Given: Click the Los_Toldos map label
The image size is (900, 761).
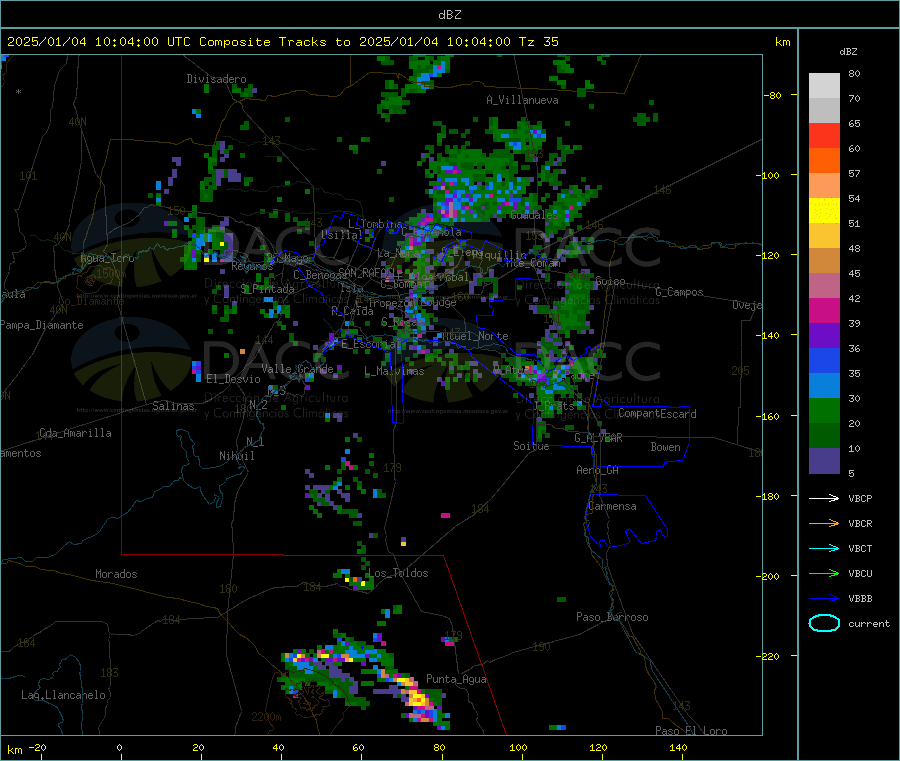Looking at the screenshot, I should pyautogui.click(x=398, y=573).
